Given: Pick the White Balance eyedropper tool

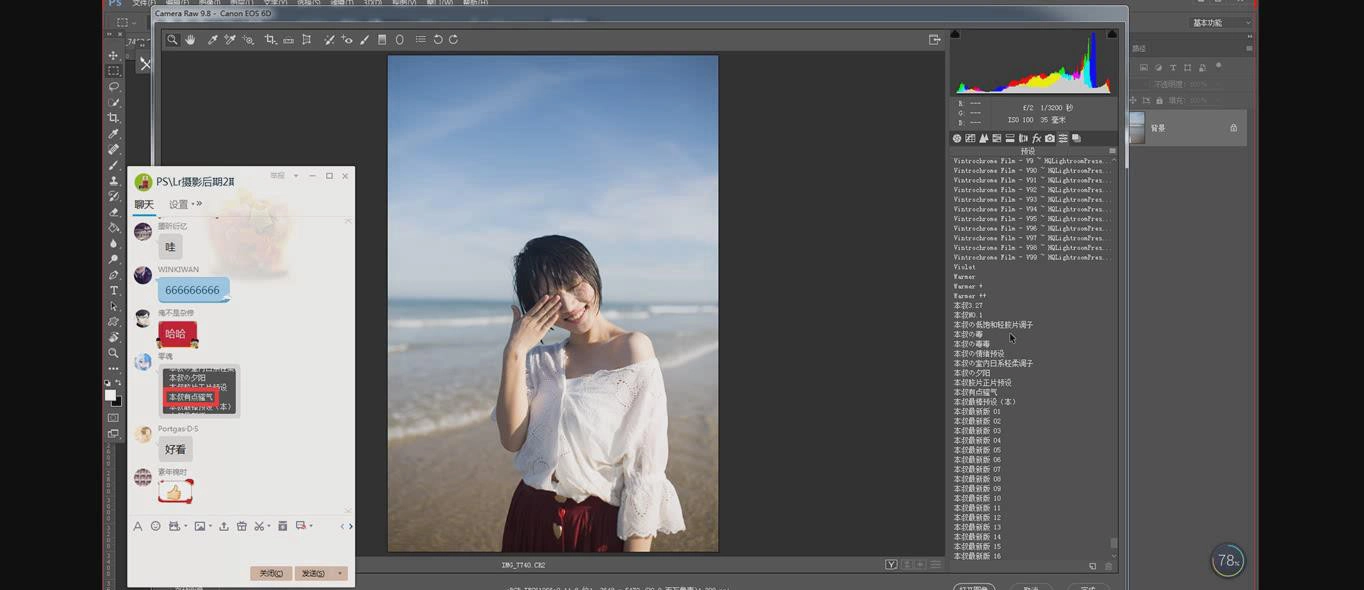Looking at the screenshot, I should [x=212, y=40].
